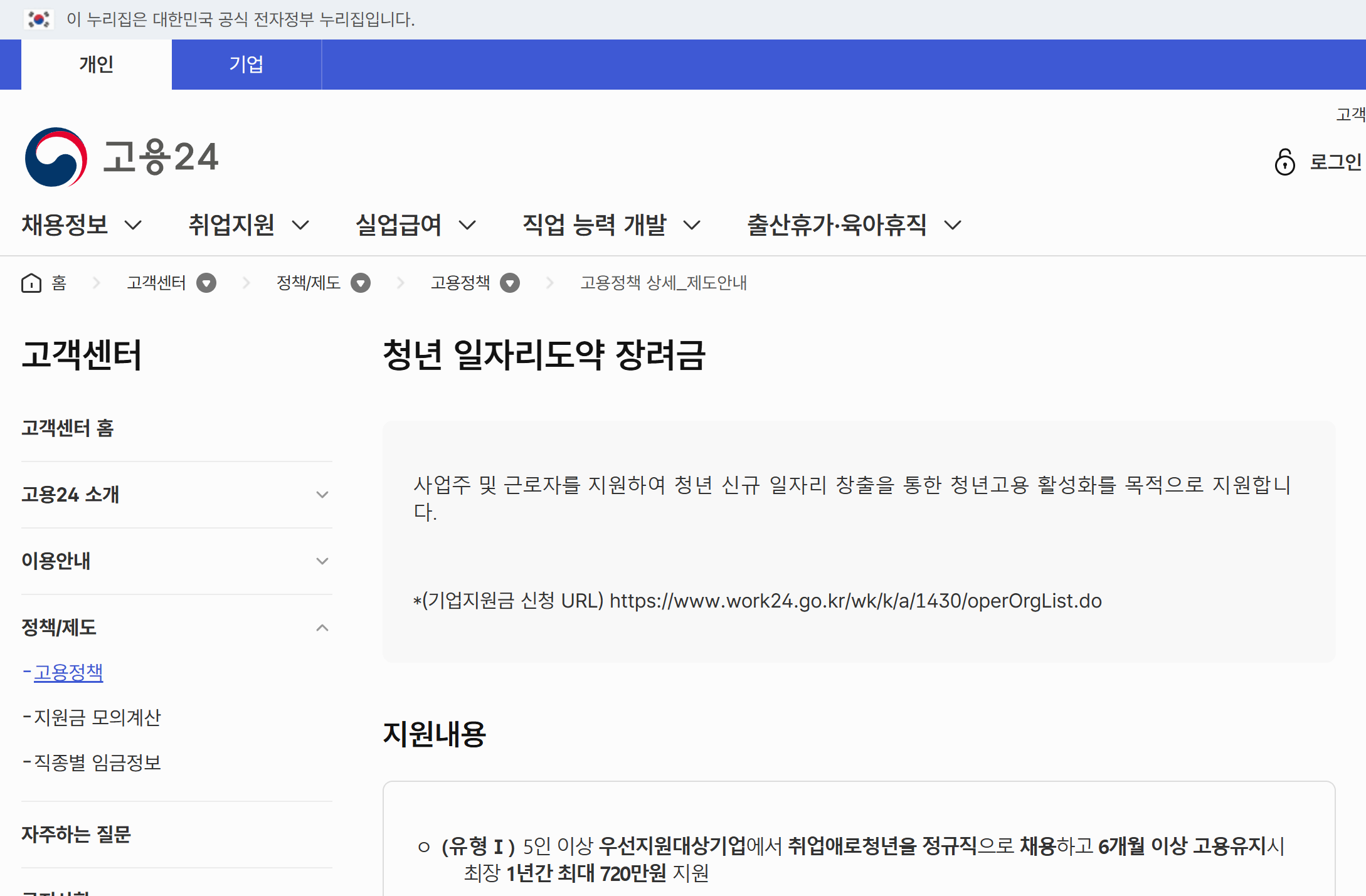
Task: Open 고객센터 breadcrumb dropdown circle icon
Action: (206, 283)
